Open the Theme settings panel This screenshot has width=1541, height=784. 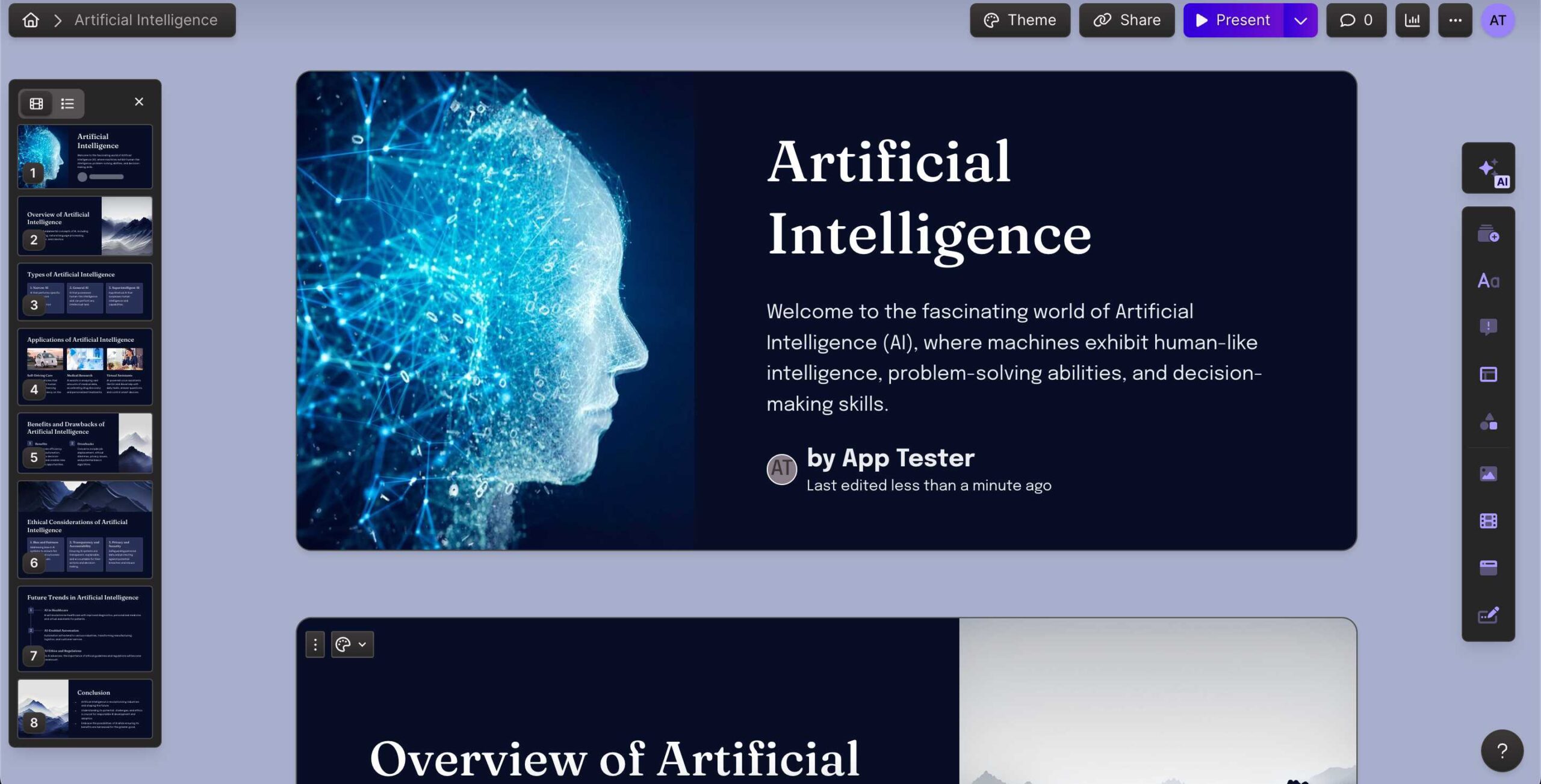(x=1019, y=19)
